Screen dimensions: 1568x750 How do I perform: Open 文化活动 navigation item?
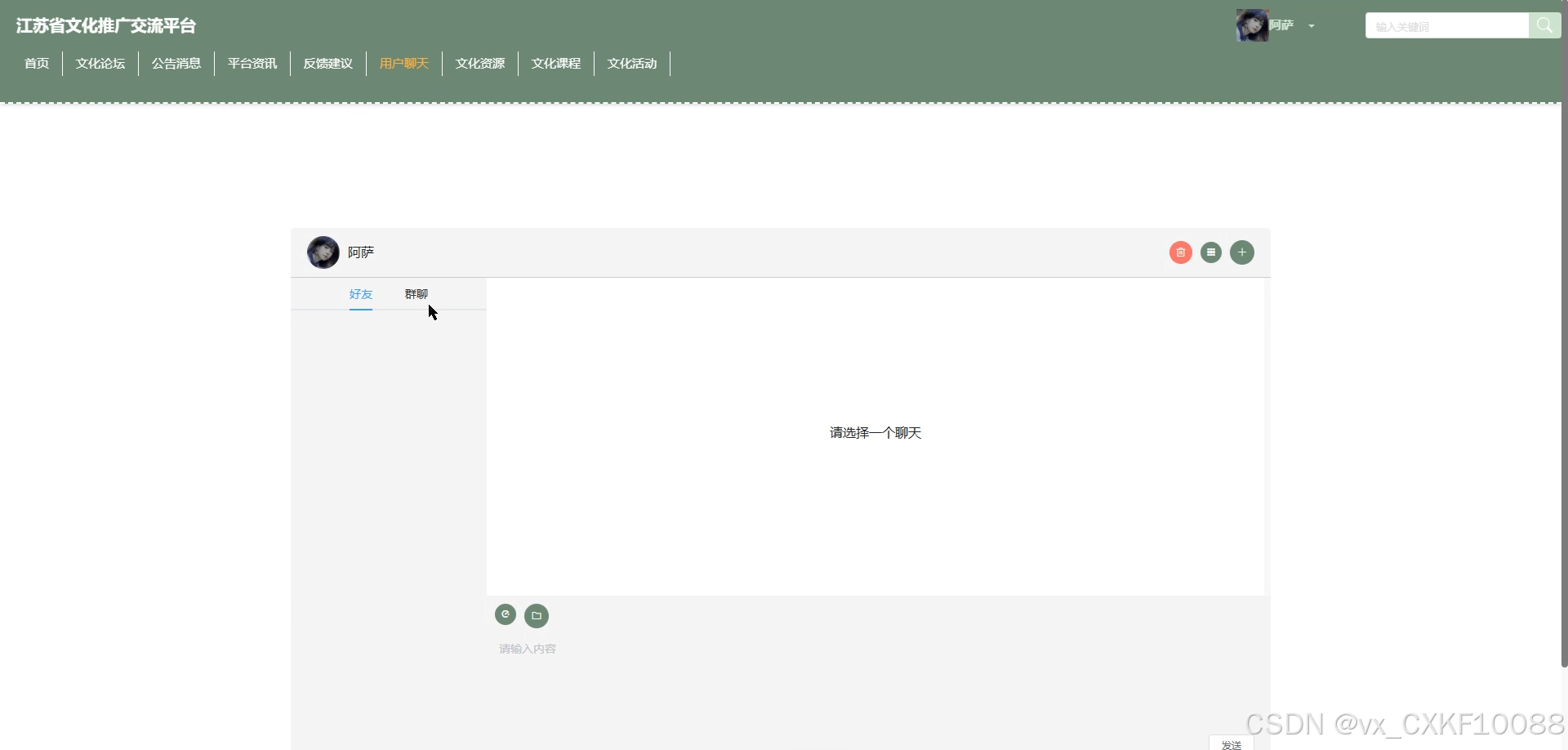coord(632,64)
